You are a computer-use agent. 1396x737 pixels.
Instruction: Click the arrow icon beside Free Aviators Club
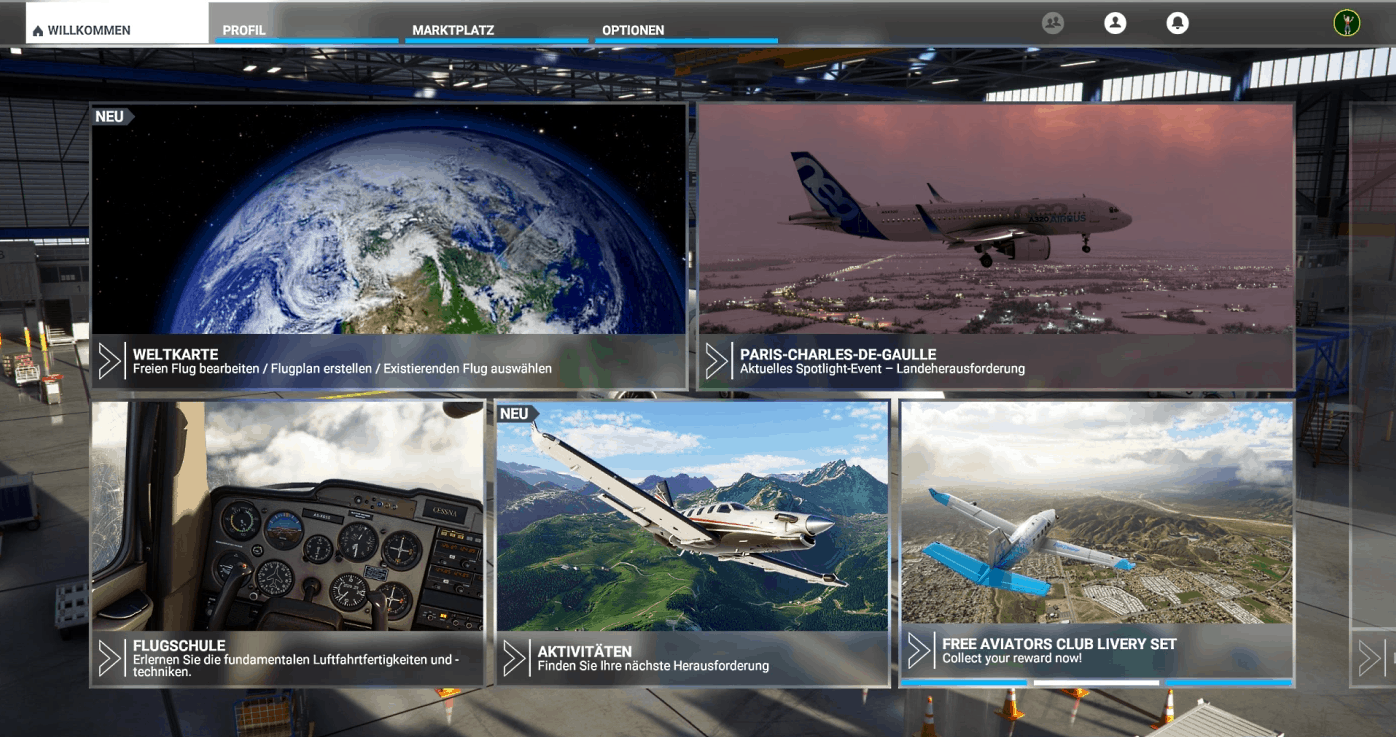pyautogui.click(x=919, y=651)
